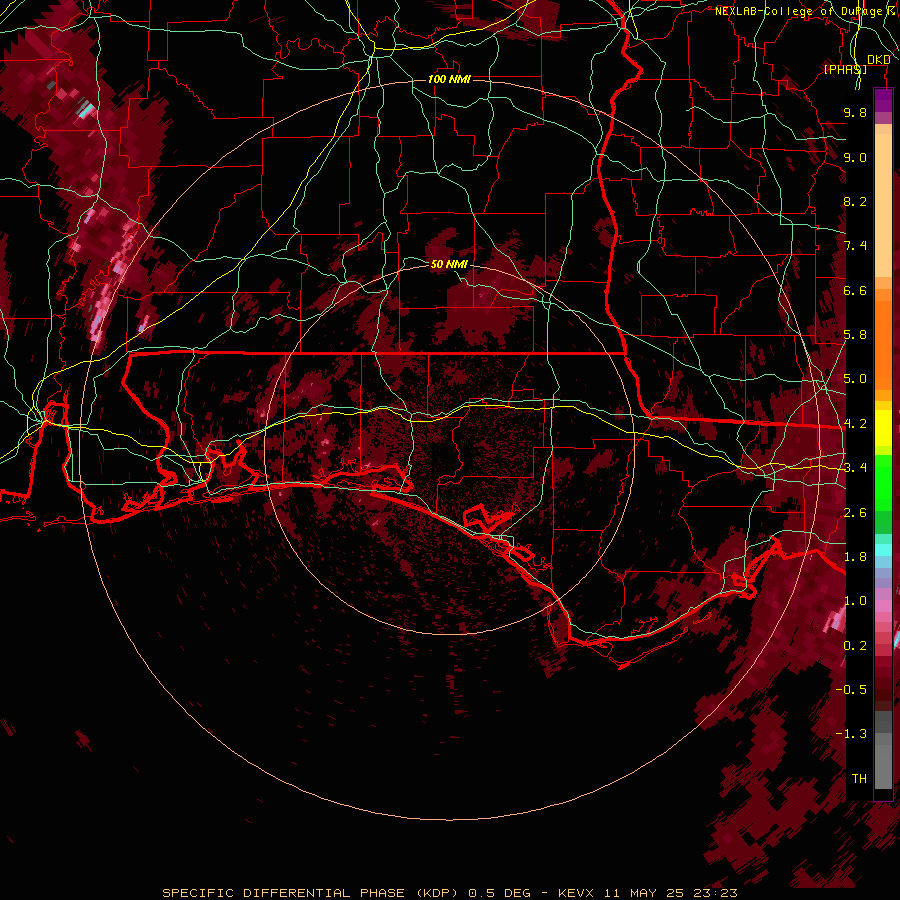Screen dimensions: 900x900
Task: Select the 1.0 legend value
Action: pos(855,601)
